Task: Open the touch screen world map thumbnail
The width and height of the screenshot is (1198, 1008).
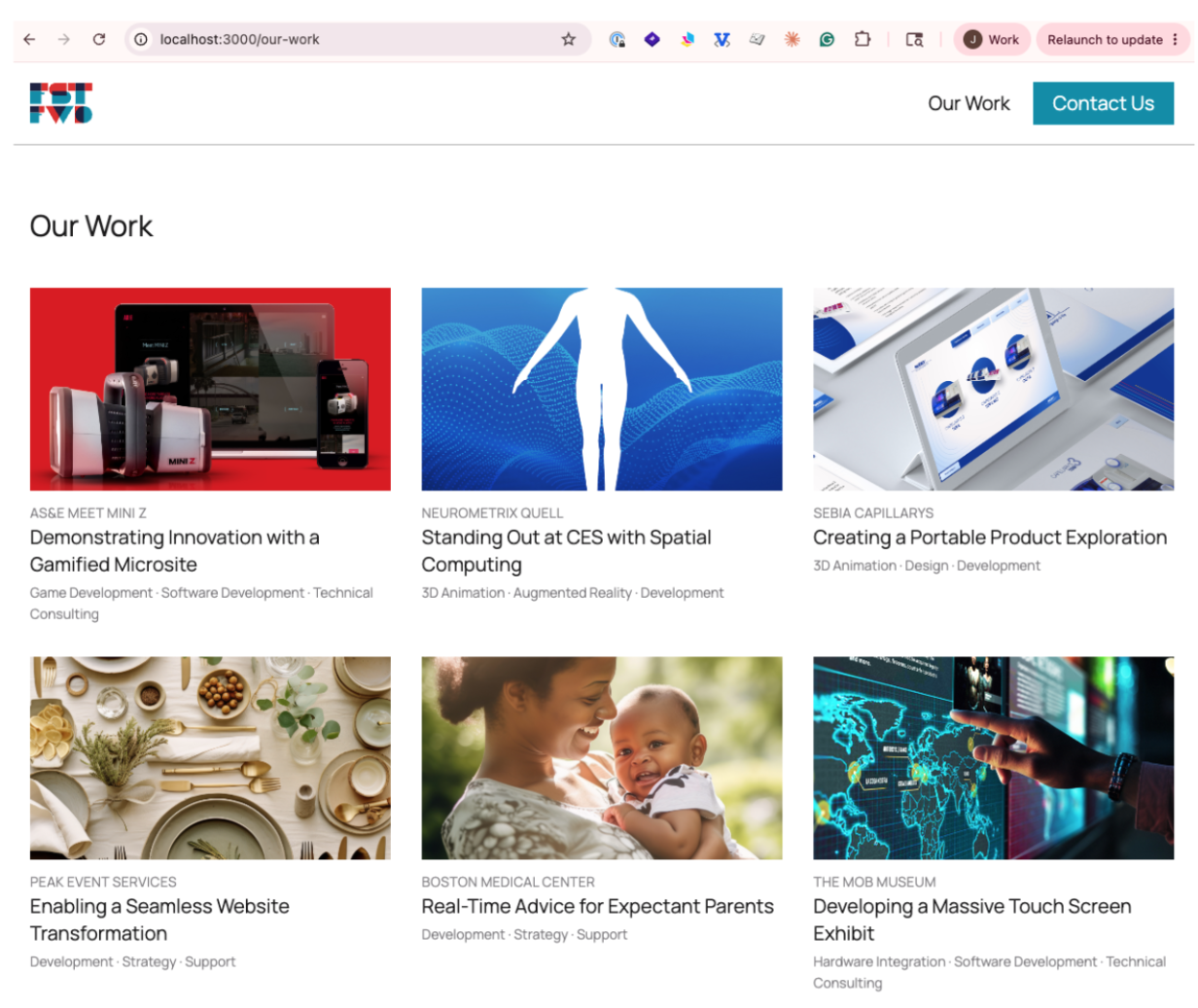Action: (994, 758)
